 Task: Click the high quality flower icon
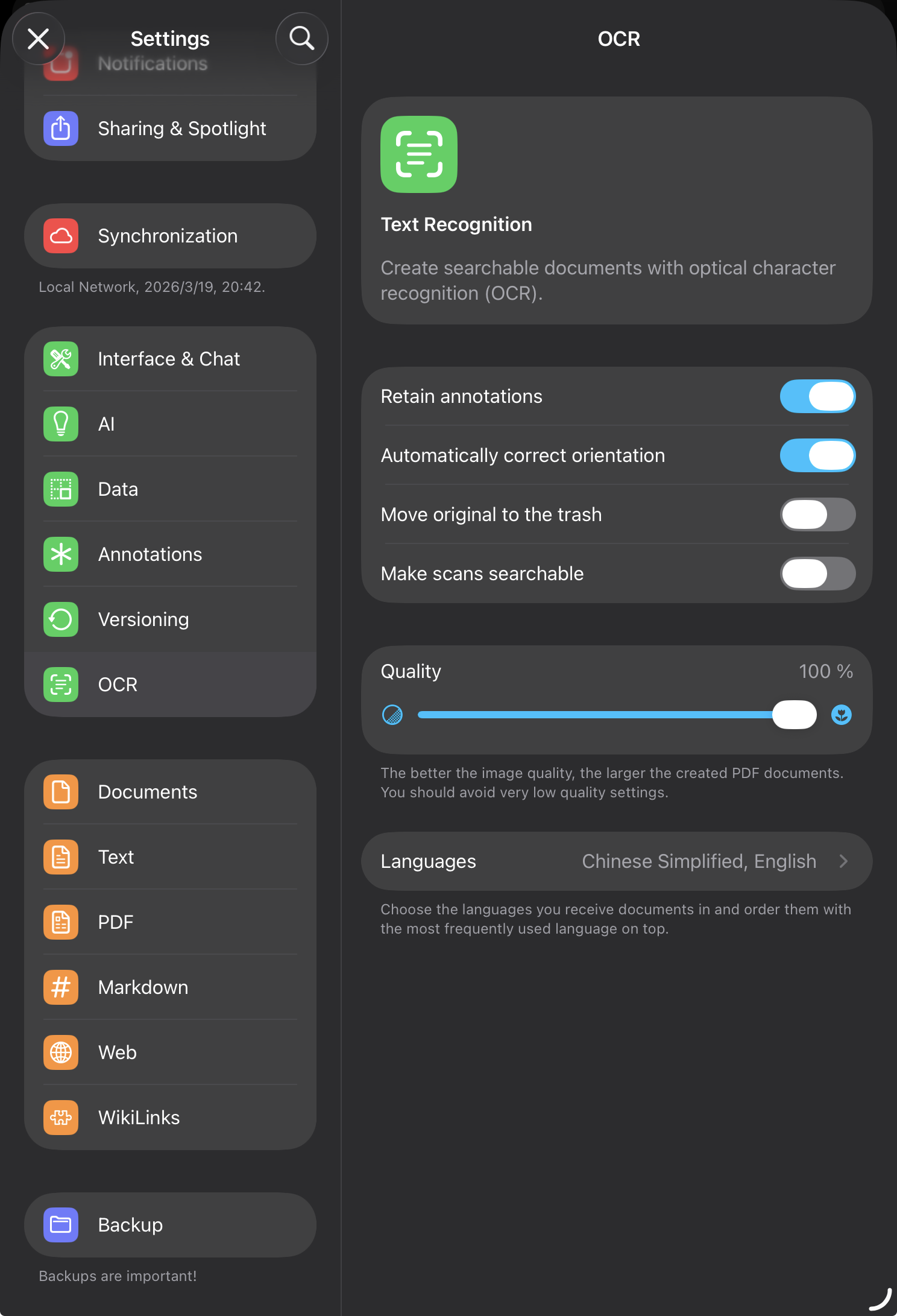pyautogui.click(x=841, y=715)
